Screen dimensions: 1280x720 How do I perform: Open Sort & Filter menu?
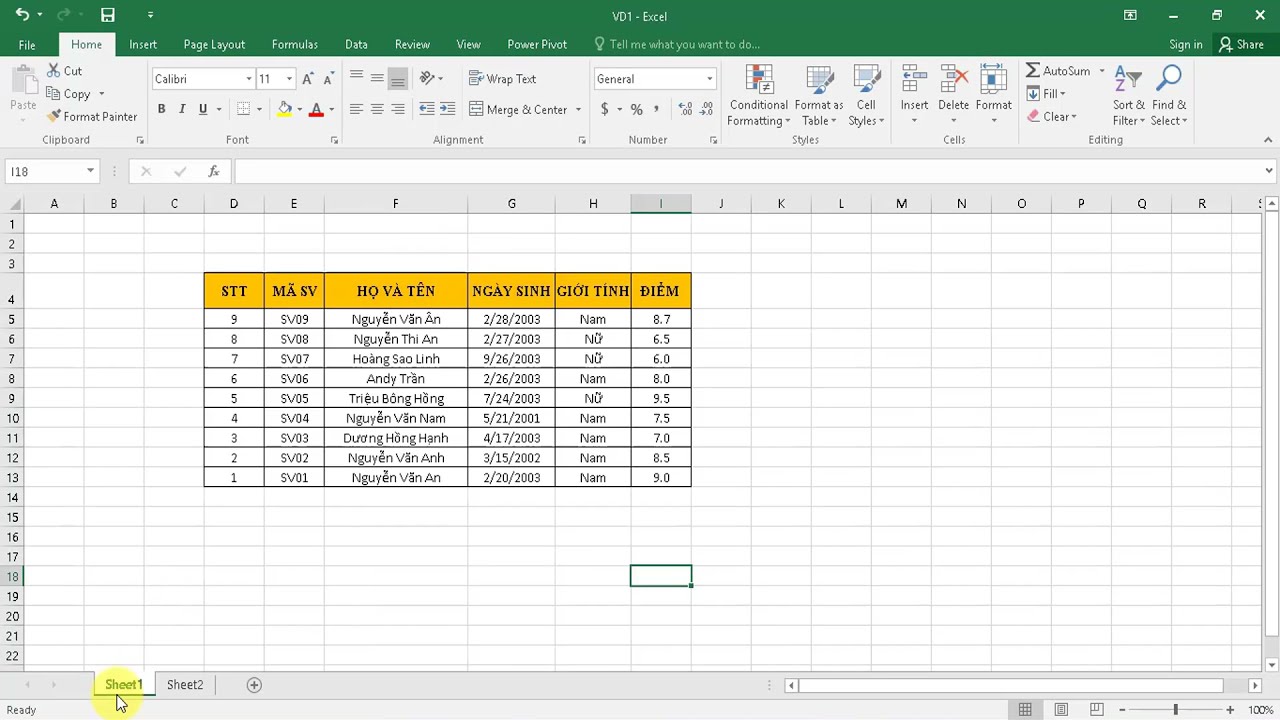pyautogui.click(x=1129, y=96)
